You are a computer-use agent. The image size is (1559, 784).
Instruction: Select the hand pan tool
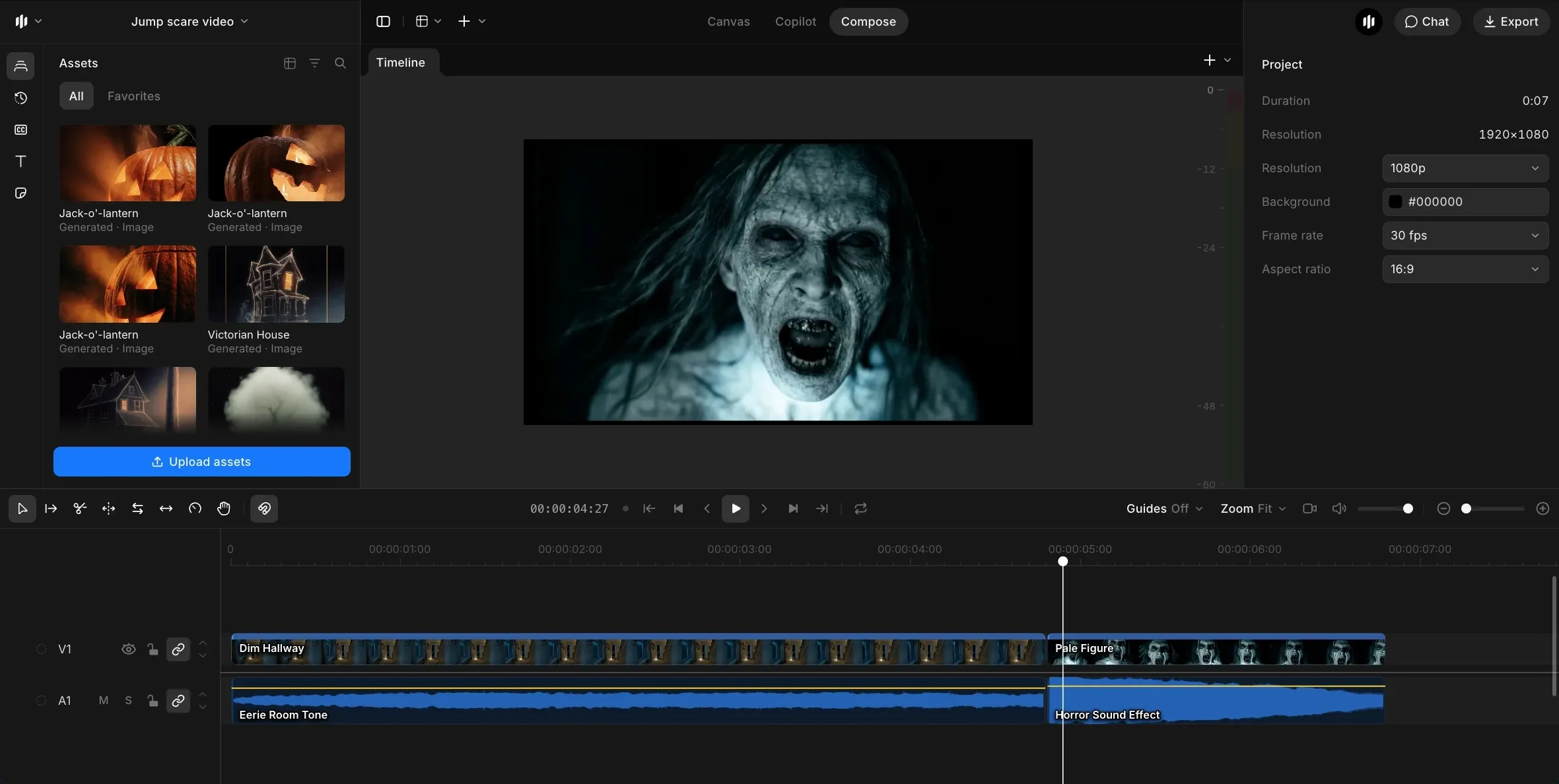click(x=224, y=508)
